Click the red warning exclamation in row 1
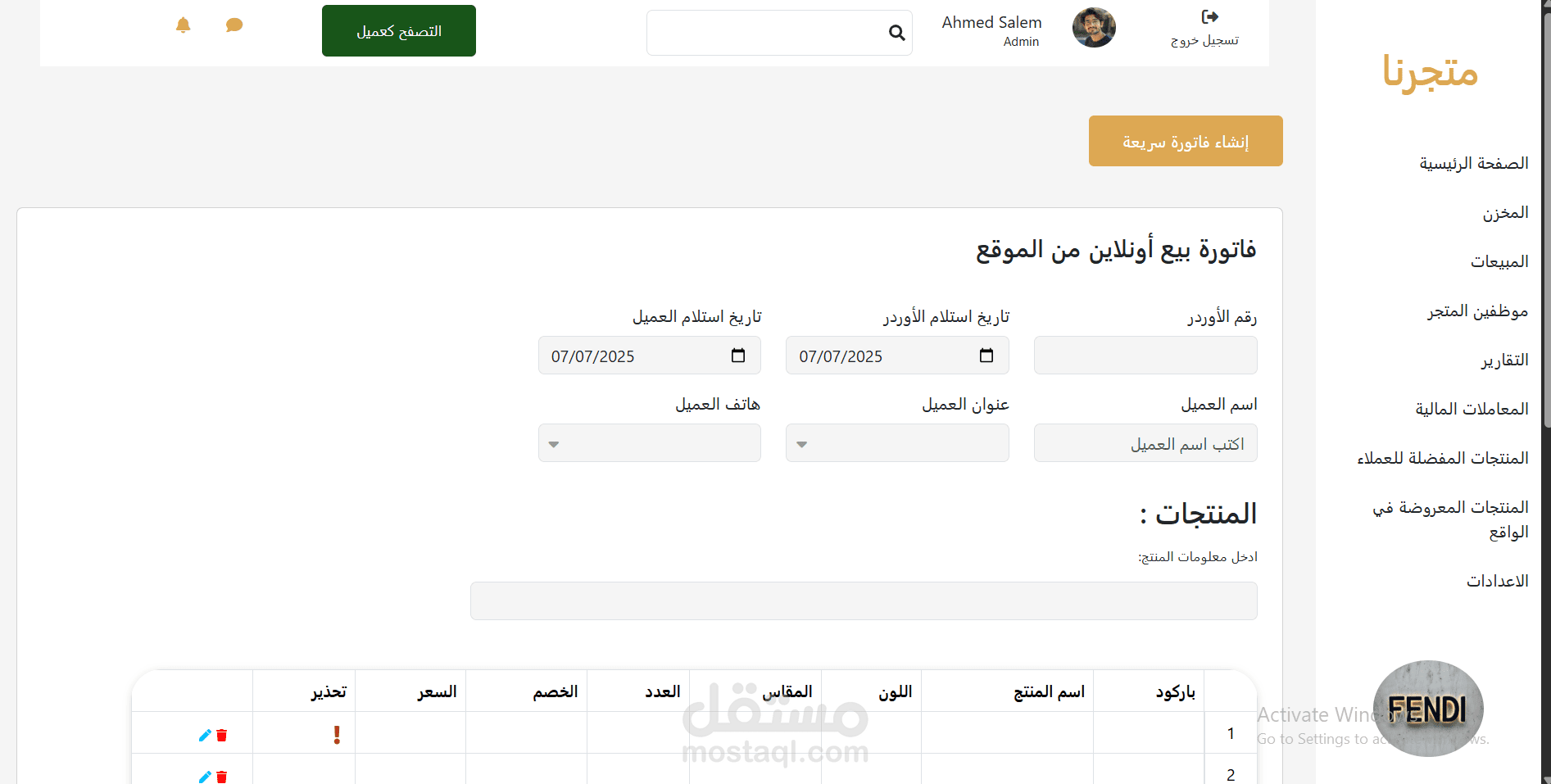The width and height of the screenshot is (1551, 784). pos(337,735)
